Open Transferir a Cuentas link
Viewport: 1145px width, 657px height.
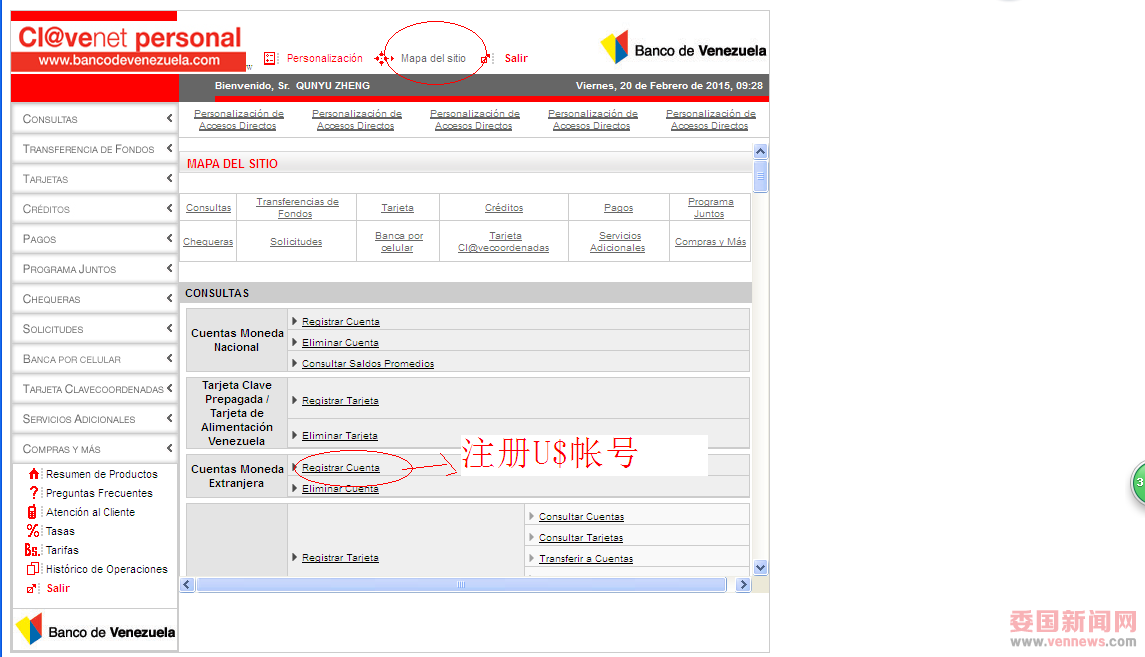[x=586, y=559]
